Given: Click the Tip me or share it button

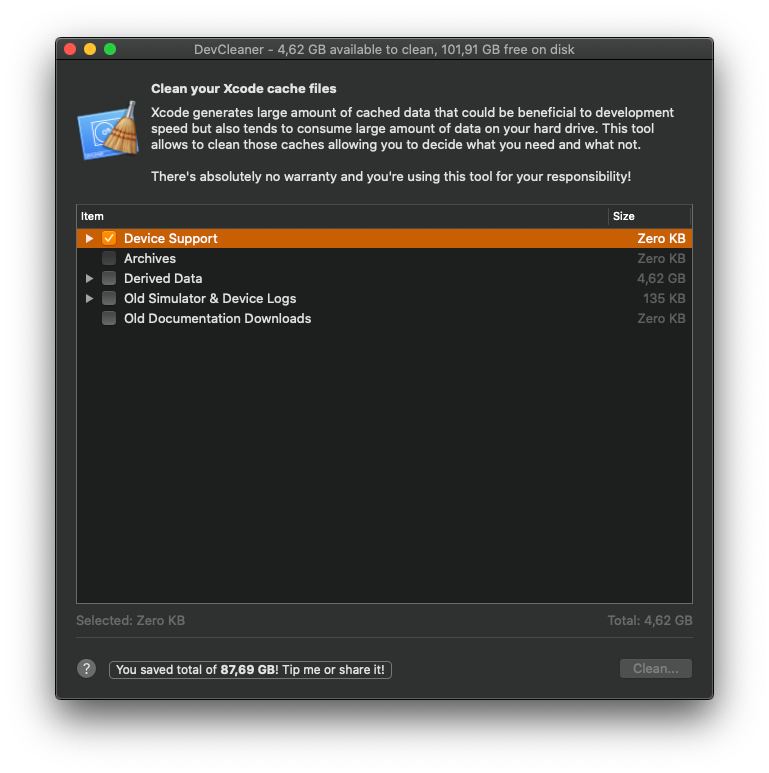Looking at the screenshot, I should click(x=250, y=669).
